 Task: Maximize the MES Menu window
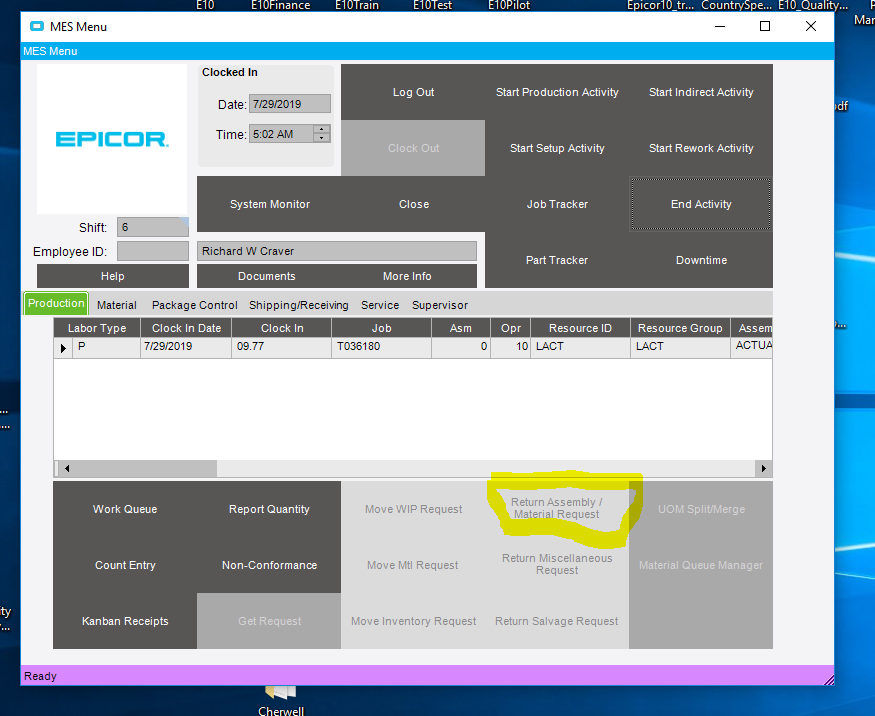click(765, 26)
